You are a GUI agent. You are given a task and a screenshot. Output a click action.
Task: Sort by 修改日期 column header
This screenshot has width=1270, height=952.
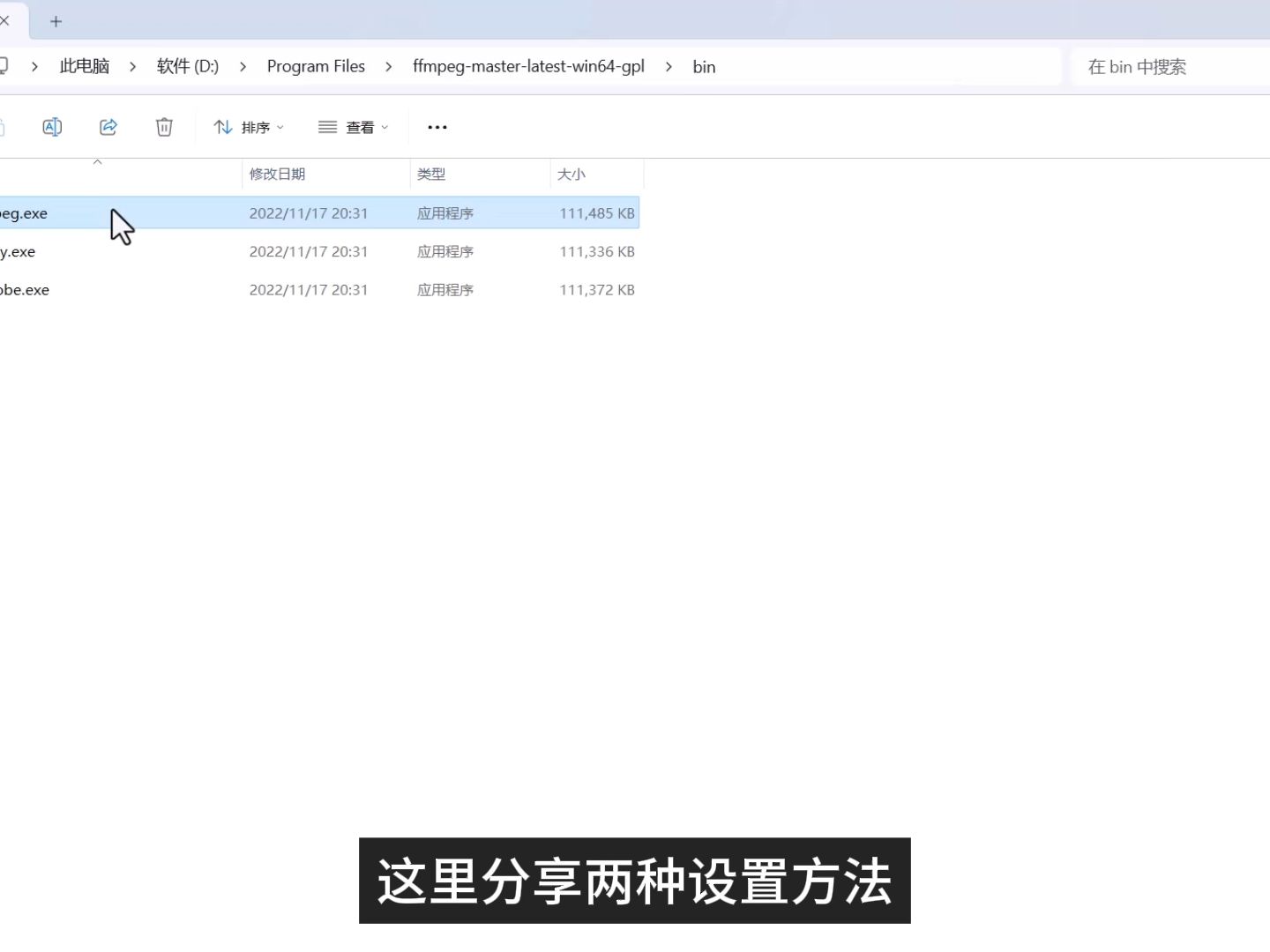(325, 174)
